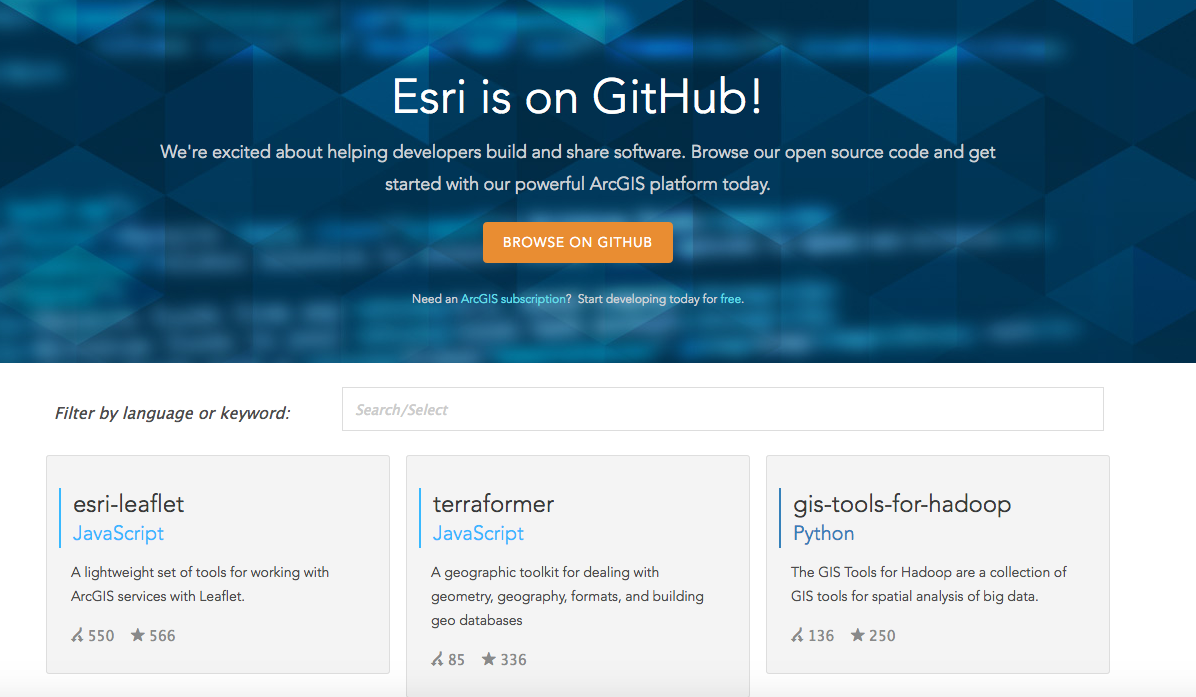Click the star icon on esri-leaflet card

click(x=137, y=634)
